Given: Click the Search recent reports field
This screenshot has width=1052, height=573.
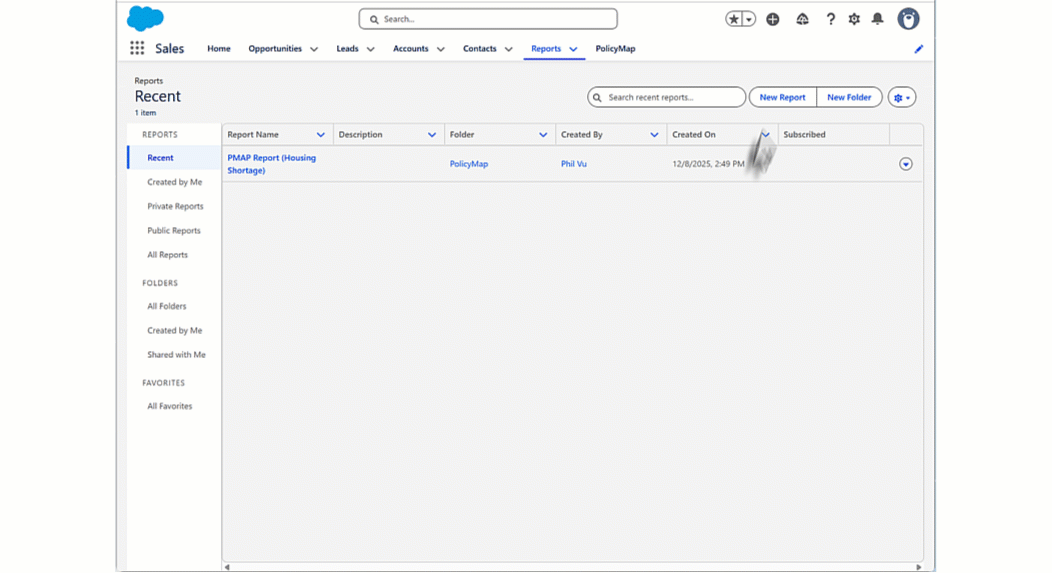Looking at the screenshot, I should coord(666,97).
